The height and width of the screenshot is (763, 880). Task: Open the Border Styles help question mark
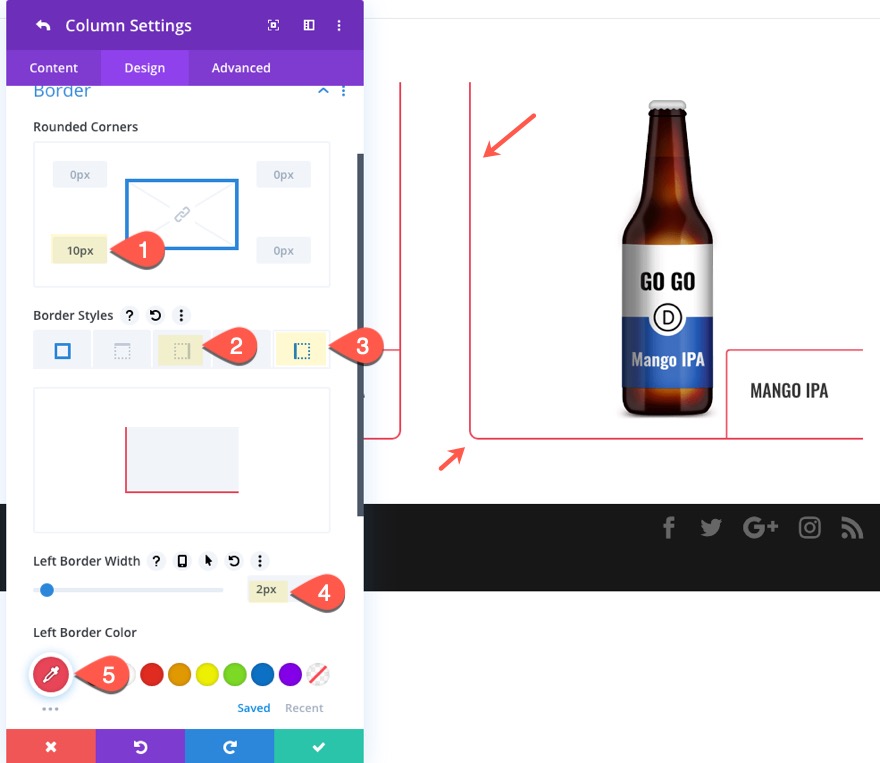click(130, 315)
